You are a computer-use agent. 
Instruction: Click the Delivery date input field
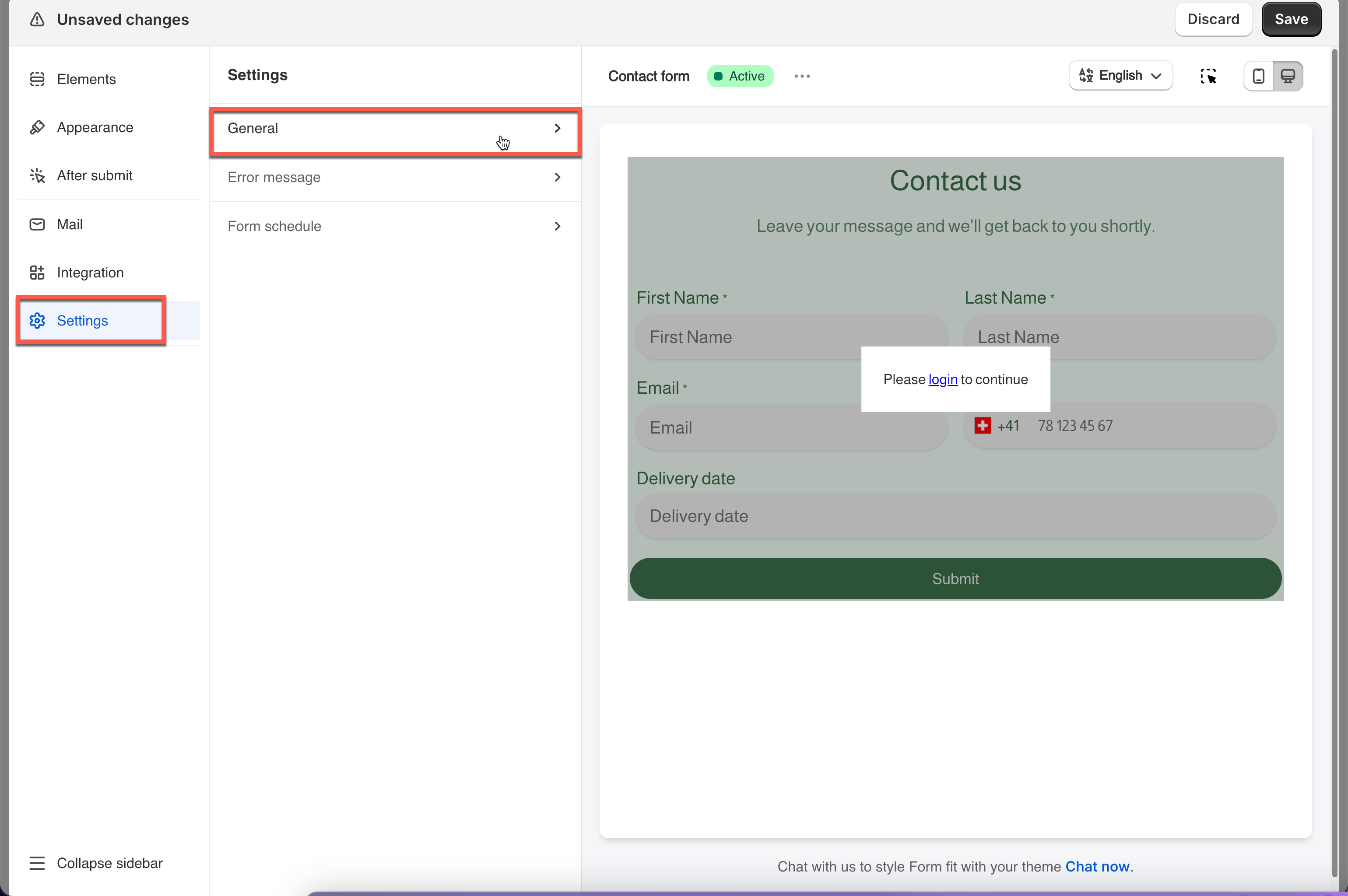tap(955, 516)
